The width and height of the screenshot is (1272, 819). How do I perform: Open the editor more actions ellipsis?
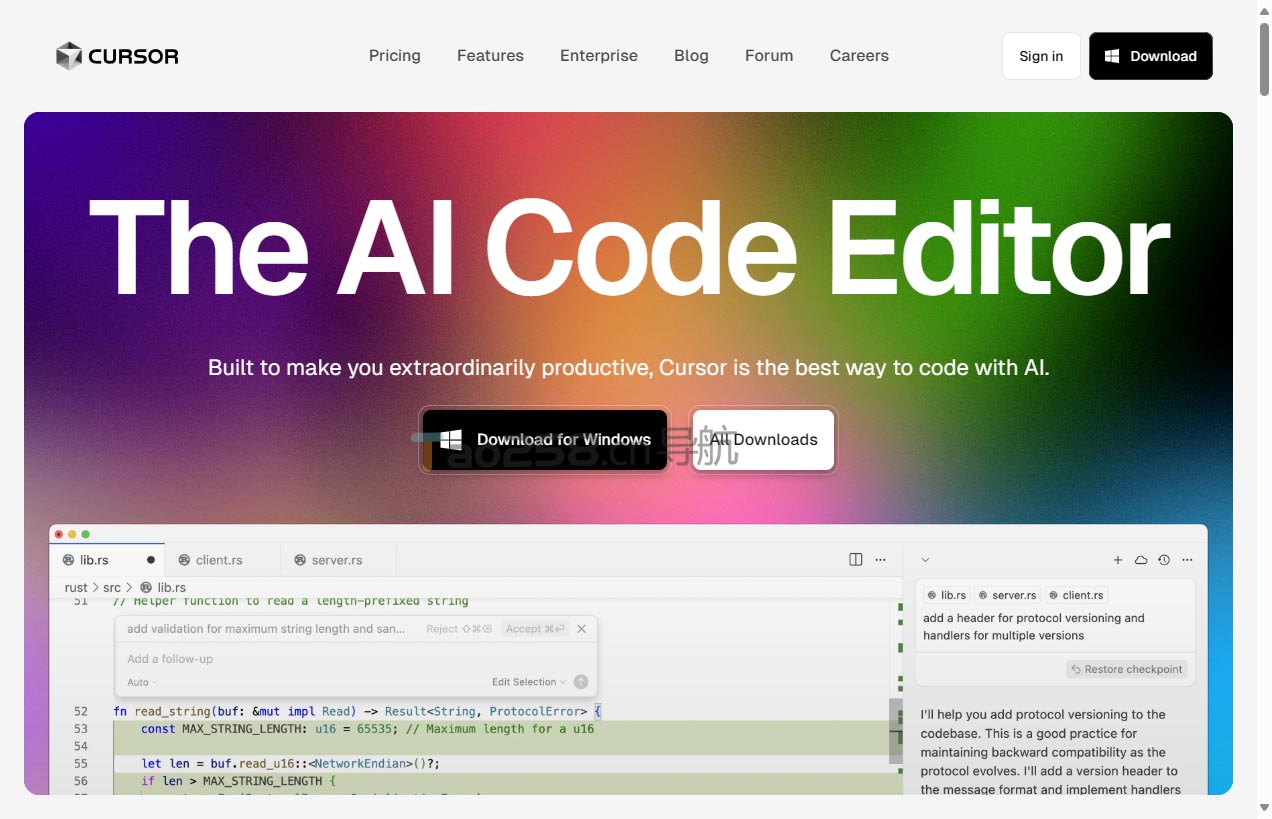click(880, 560)
